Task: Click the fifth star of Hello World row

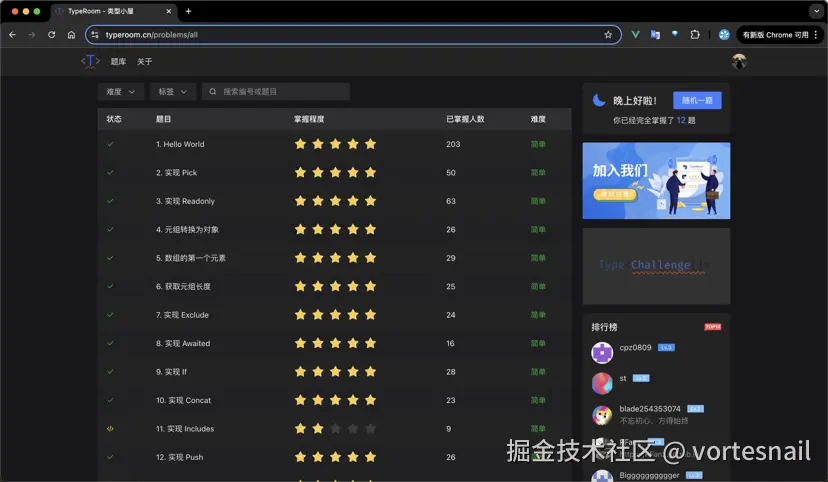Action: (370, 144)
